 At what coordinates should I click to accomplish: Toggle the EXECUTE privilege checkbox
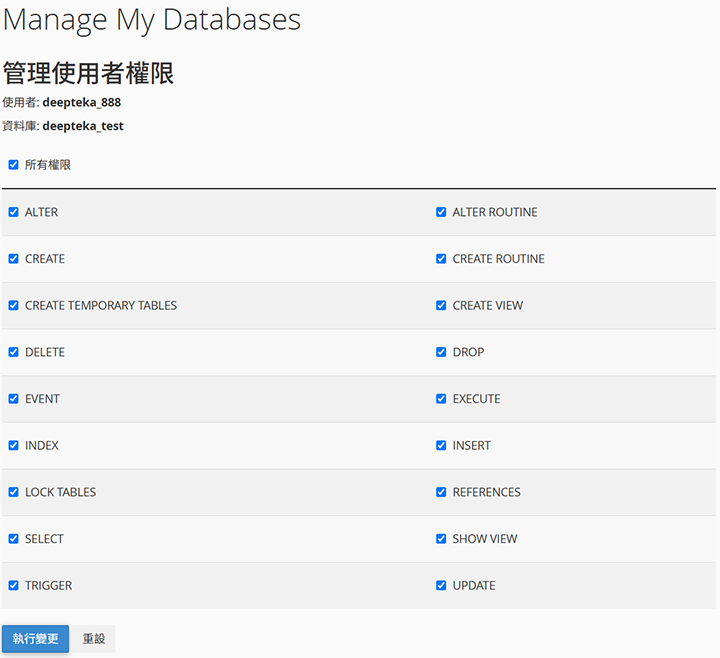click(441, 399)
